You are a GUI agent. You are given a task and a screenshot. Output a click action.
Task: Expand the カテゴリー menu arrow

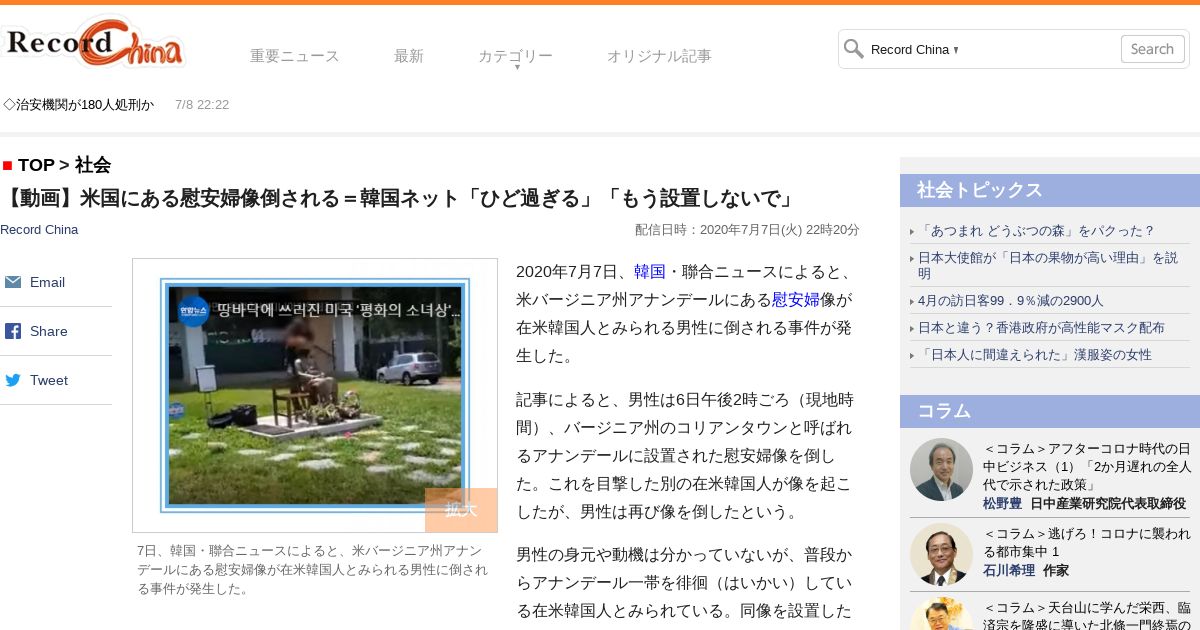(x=516, y=67)
